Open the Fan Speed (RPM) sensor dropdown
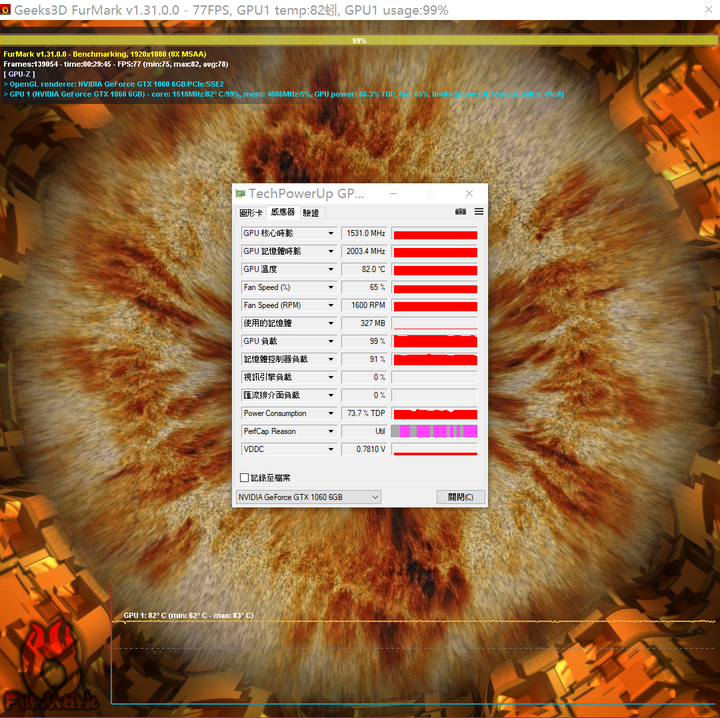 (331, 305)
